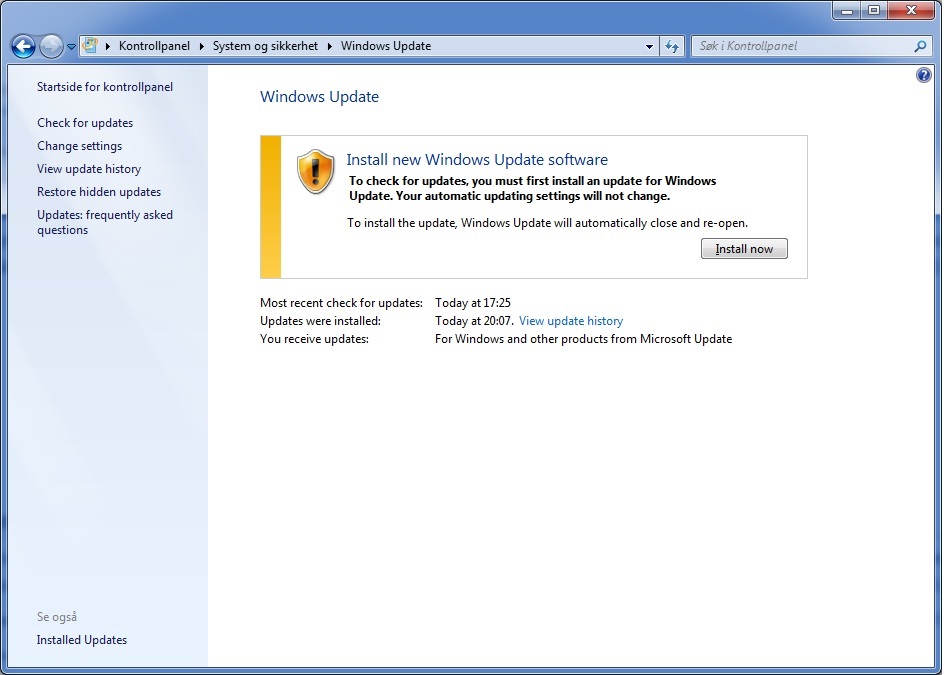The image size is (945, 675).
Task: Open the address bar history dropdown
Action: 649,46
